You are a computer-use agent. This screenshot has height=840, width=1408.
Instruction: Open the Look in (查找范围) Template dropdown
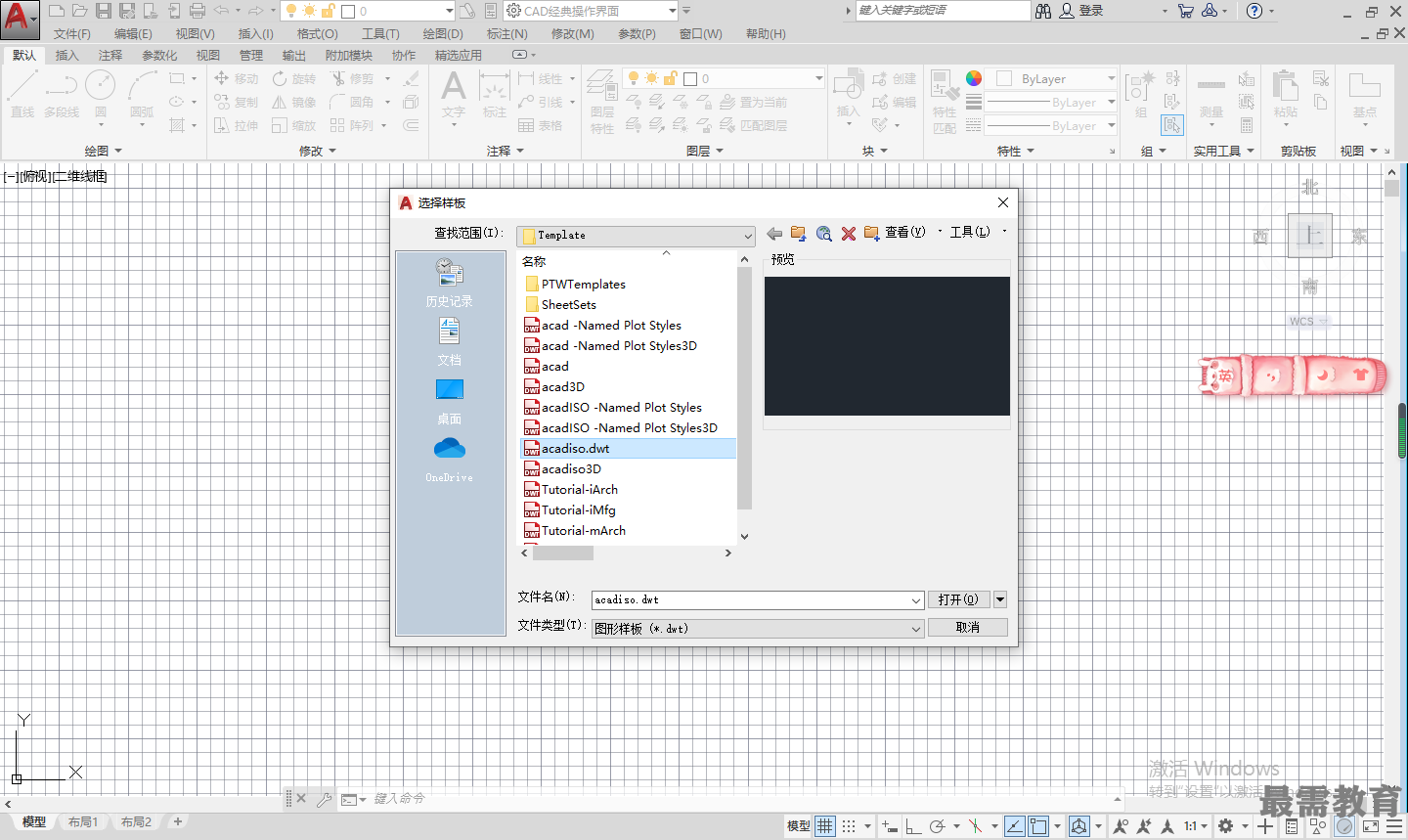tap(637, 235)
